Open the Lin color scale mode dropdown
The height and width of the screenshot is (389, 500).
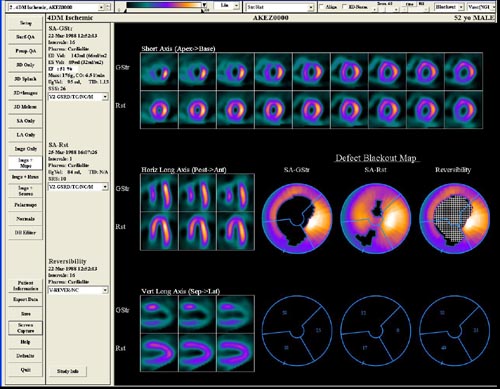(226, 6)
